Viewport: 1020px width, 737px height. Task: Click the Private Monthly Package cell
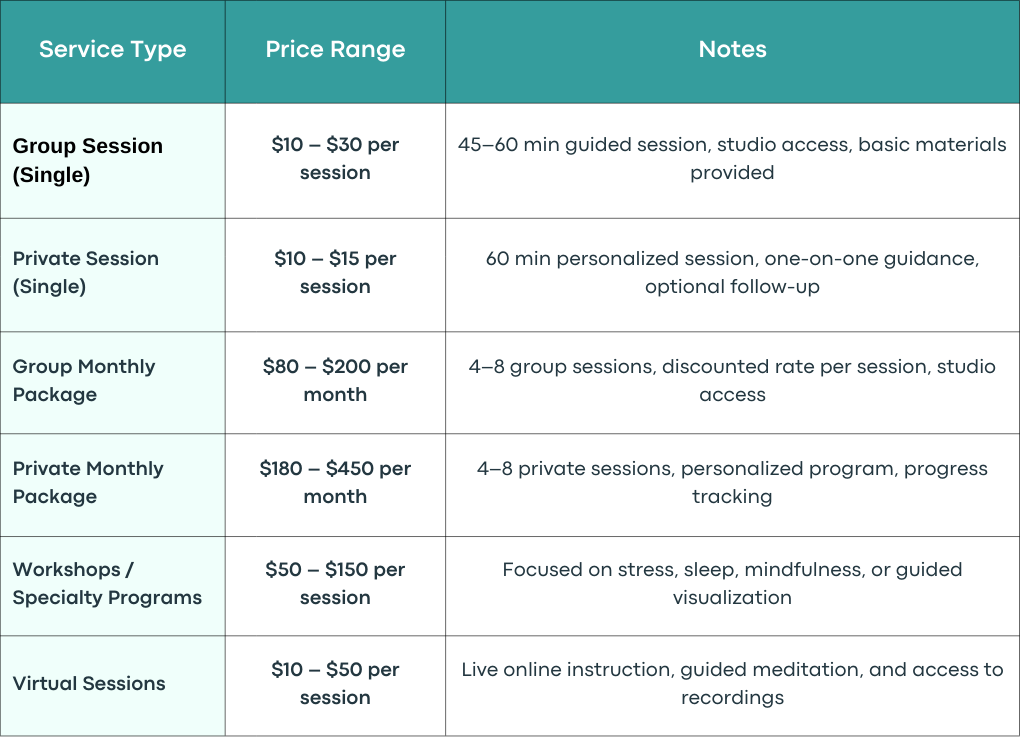113,485
